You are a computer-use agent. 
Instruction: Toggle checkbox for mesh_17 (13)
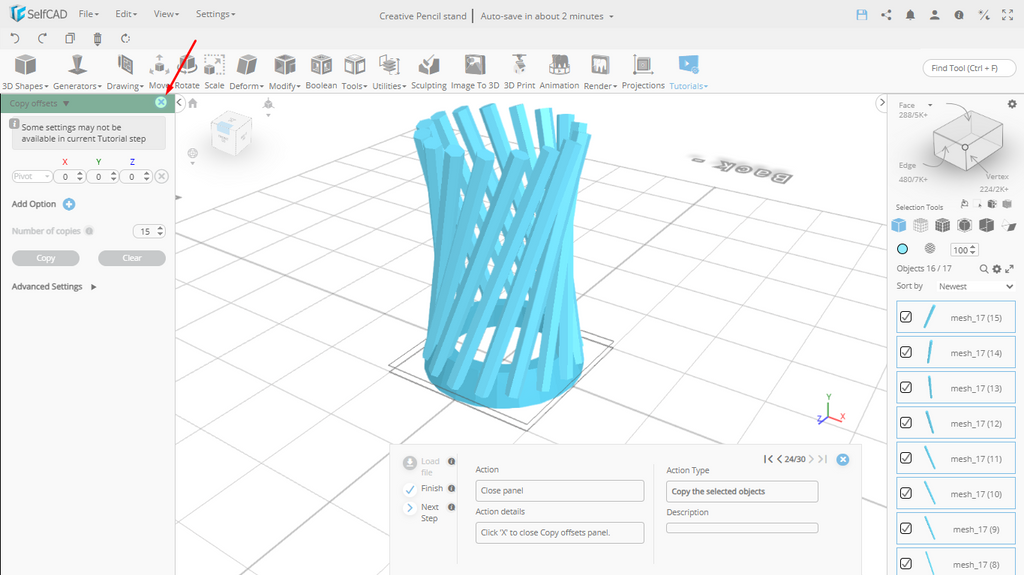(906, 387)
